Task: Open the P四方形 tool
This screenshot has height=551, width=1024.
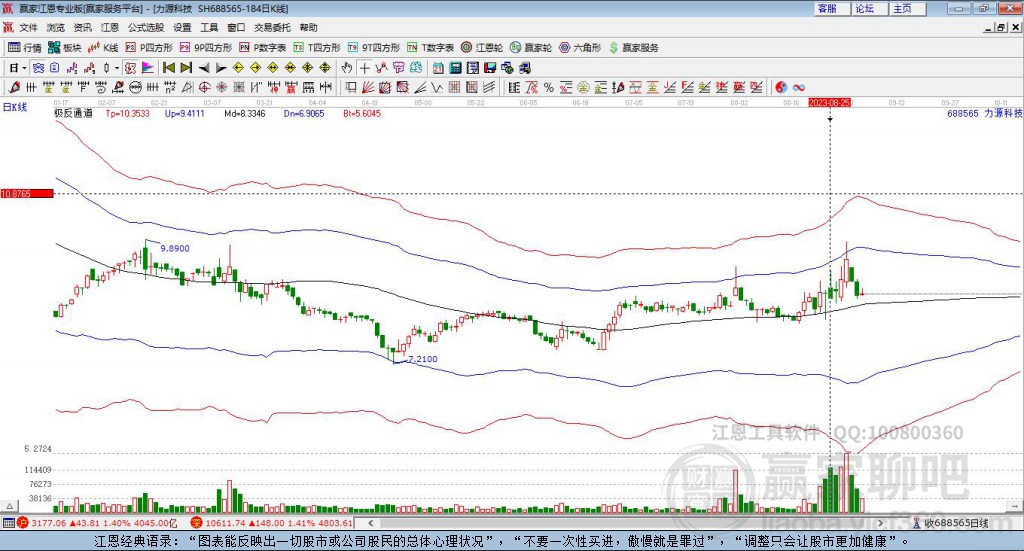Action: tap(149, 48)
